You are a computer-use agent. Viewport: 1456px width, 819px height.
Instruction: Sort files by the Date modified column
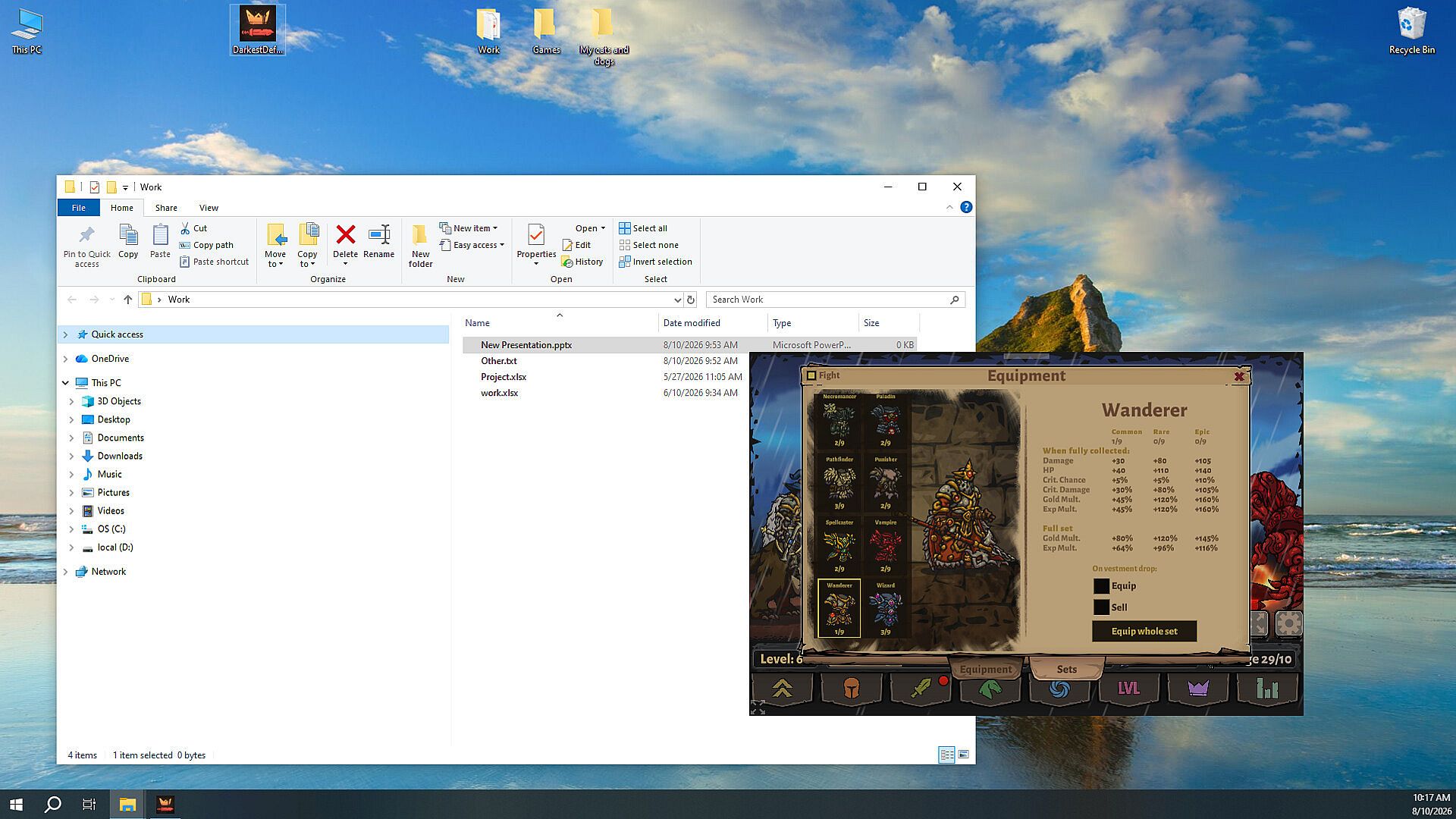pyautogui.click(x=712, y=323)
